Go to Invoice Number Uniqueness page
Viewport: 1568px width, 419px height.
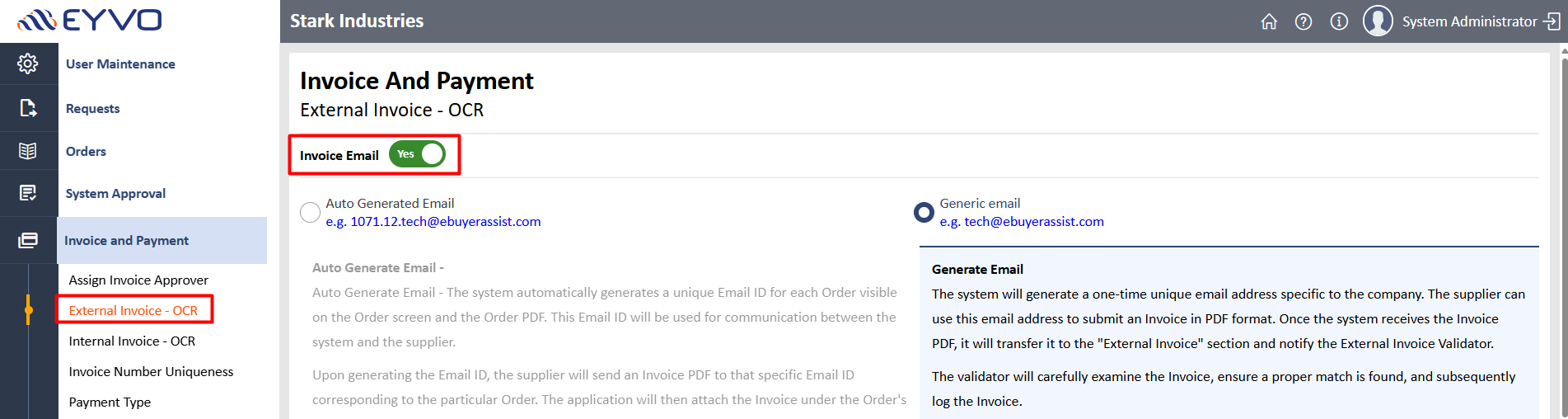tap(151, 371)
